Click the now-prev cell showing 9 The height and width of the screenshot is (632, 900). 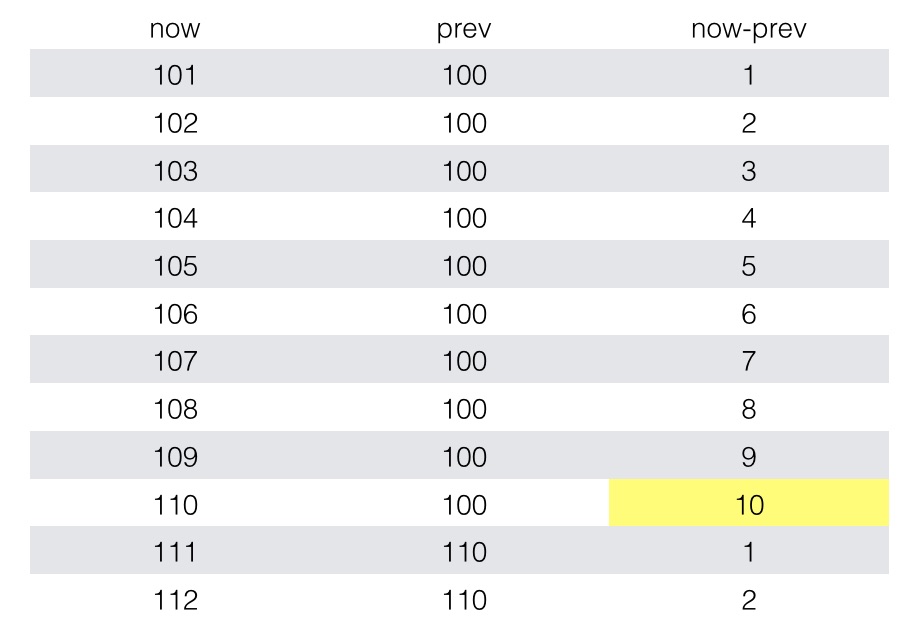pos(748,457)
